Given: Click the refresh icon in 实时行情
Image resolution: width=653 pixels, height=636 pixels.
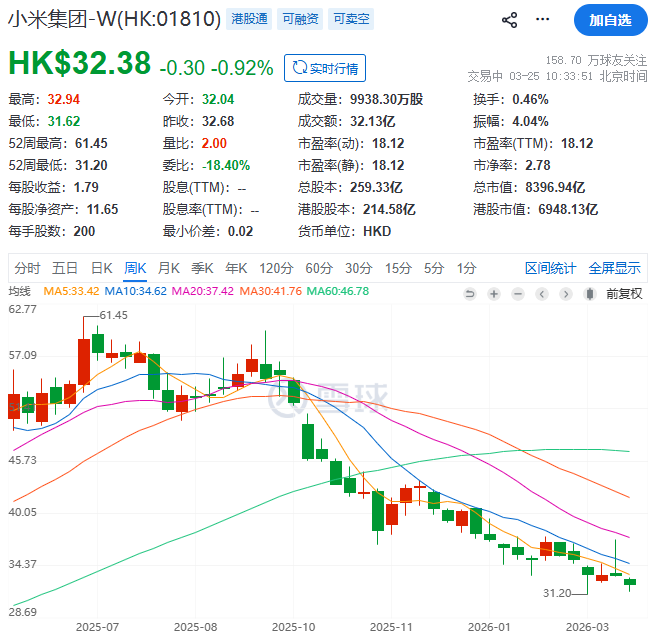Looking at the screenshot, I should point(297,68).
